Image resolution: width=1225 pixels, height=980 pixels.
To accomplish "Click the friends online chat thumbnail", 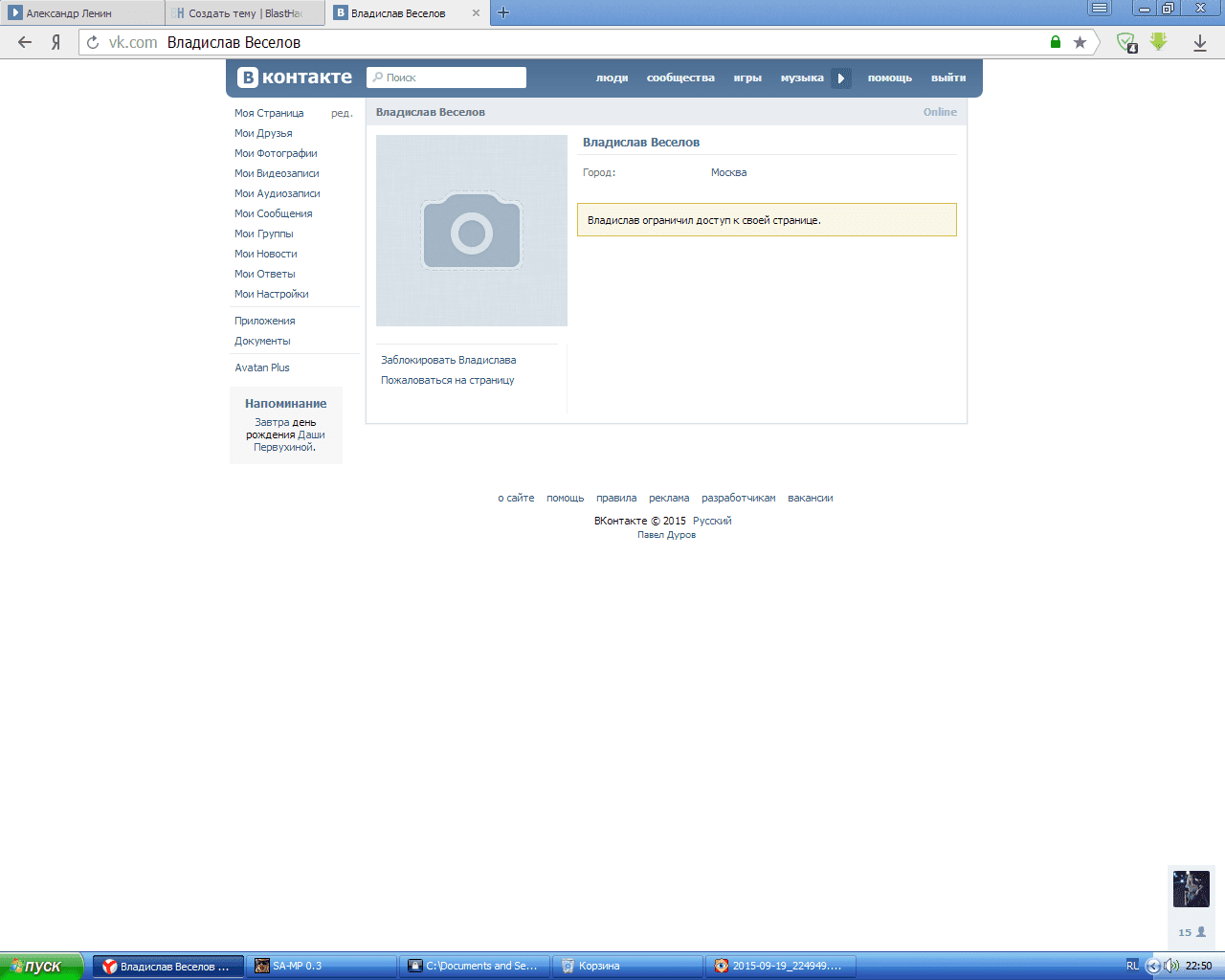I will pyautogui.click(x=1191, y=889).
